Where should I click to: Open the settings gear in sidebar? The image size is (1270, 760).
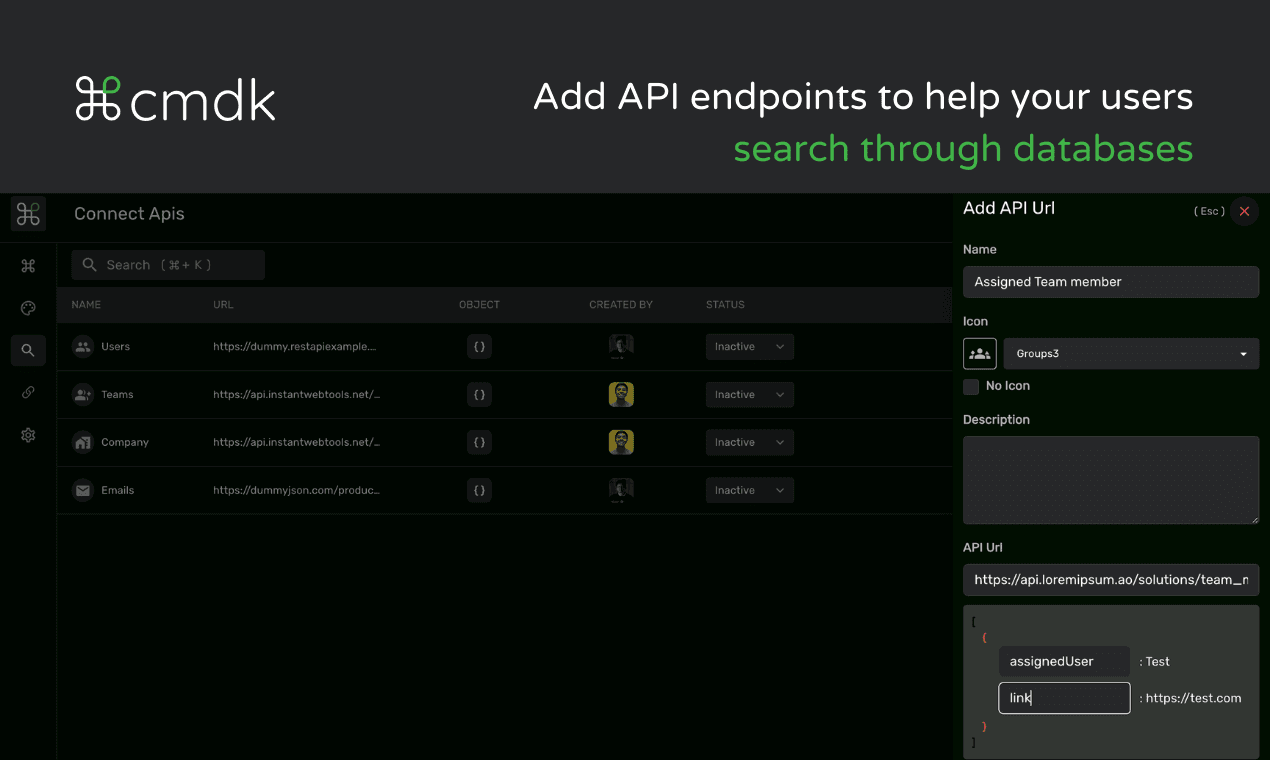[x=28, y=435]
